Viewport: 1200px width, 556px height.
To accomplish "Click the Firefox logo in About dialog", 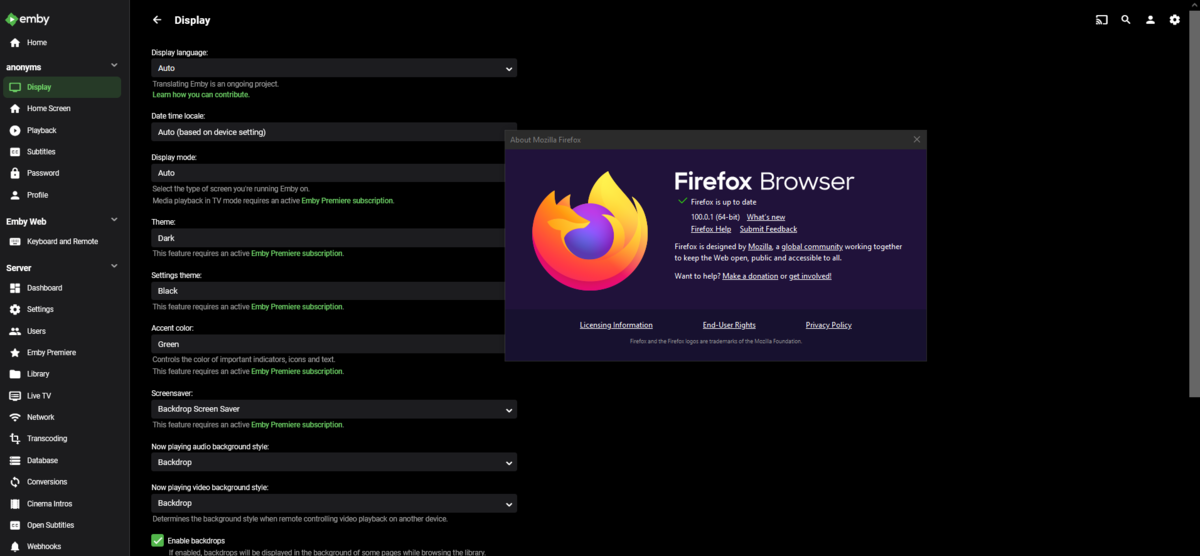I will [591, 231].
